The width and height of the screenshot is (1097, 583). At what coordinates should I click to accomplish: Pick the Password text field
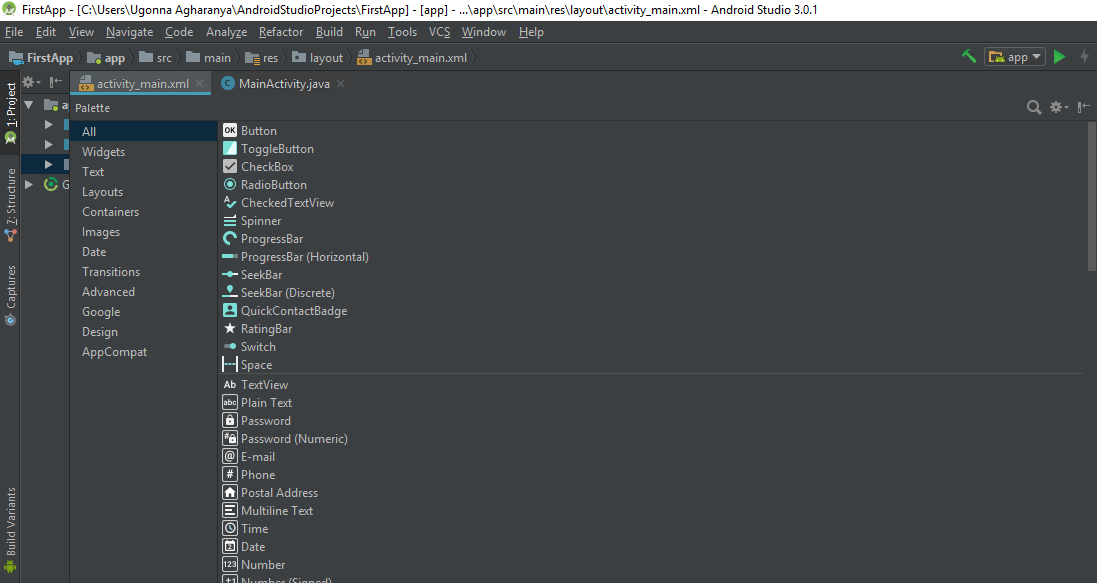(x=257, y=421)
